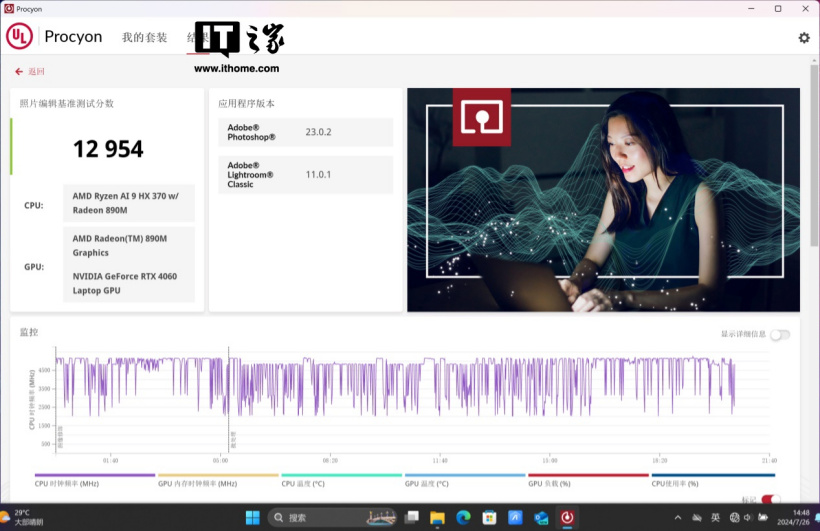Open Procyon settings gear icon
The height and width of the screenshot is (531, 820).
[x=804, y=38]
